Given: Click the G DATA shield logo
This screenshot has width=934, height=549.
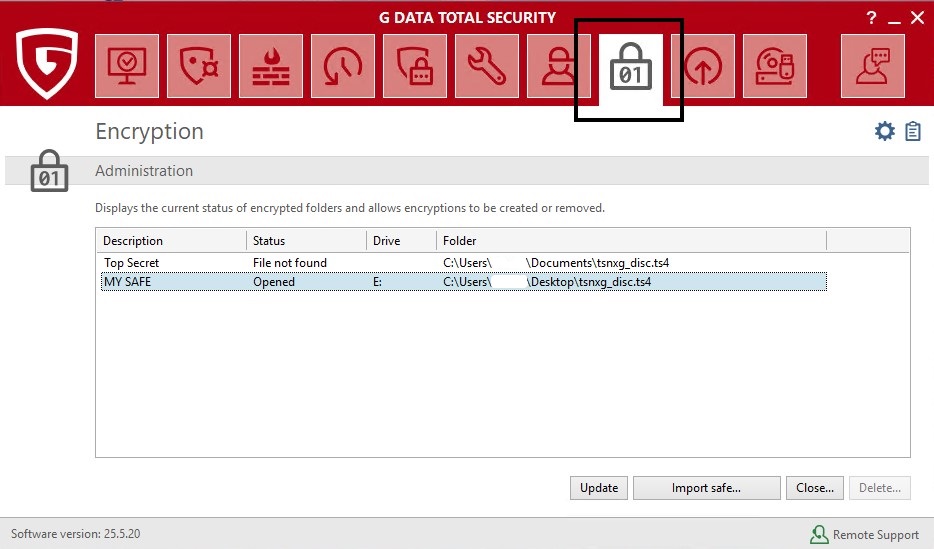Looking at the screenshot, I should click(x=46, y=63).
